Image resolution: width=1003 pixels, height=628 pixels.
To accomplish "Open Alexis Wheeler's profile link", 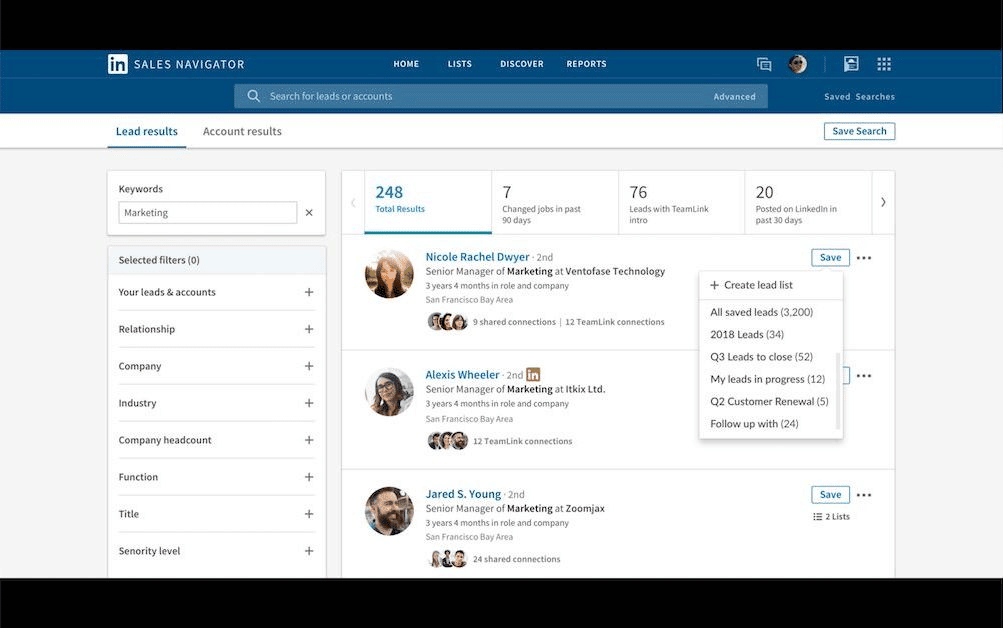I will click(x=462, y=375).
